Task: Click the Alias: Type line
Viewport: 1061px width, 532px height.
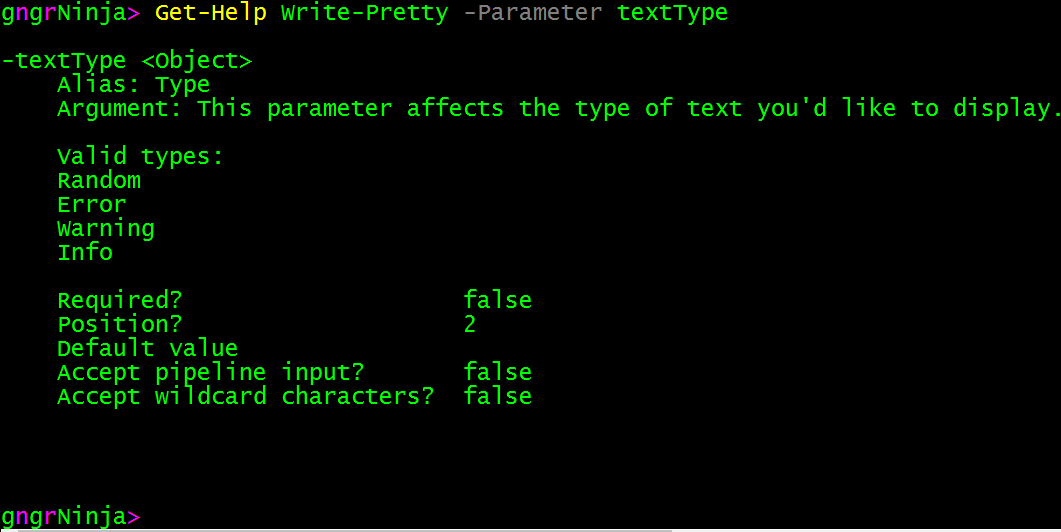Action: pyautogui.click(x=134, y=85)
